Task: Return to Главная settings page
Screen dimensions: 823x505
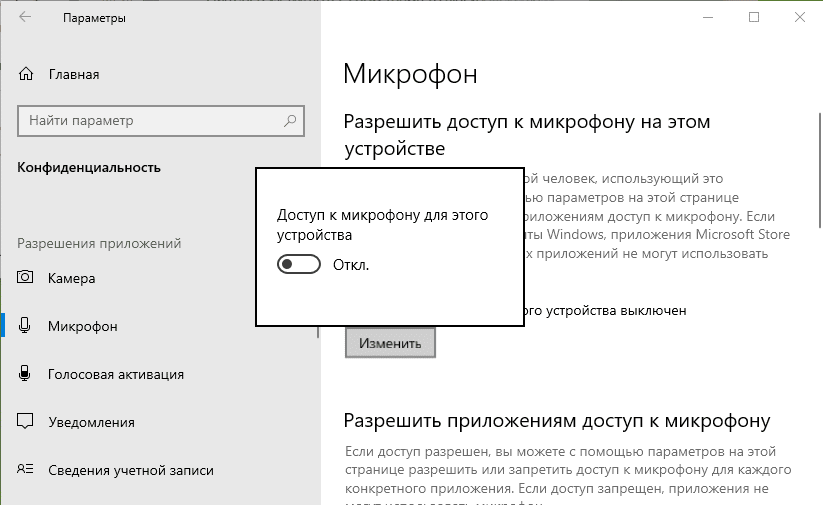Action: (73, 74)
